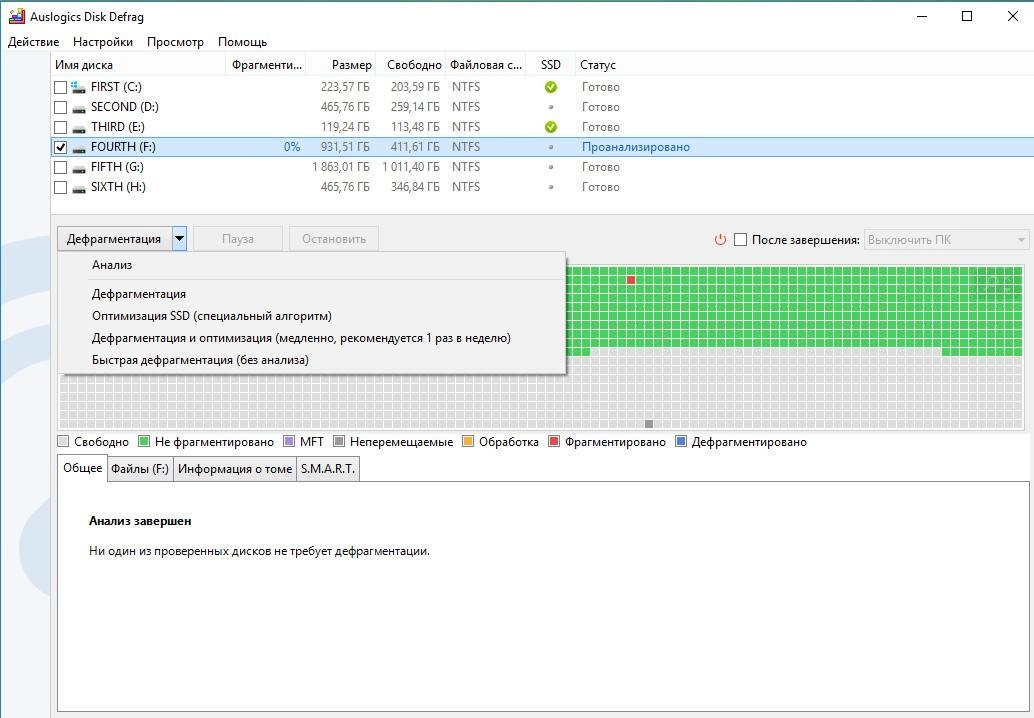Sort by the Фрагменти... column header
Viewport: 1034px width, 718px height.
[x=266, y=65]
